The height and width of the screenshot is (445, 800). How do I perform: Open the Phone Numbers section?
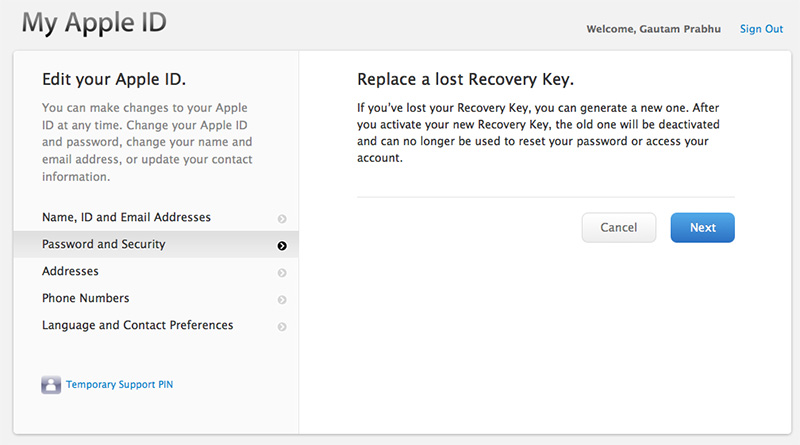pos(85,298)
